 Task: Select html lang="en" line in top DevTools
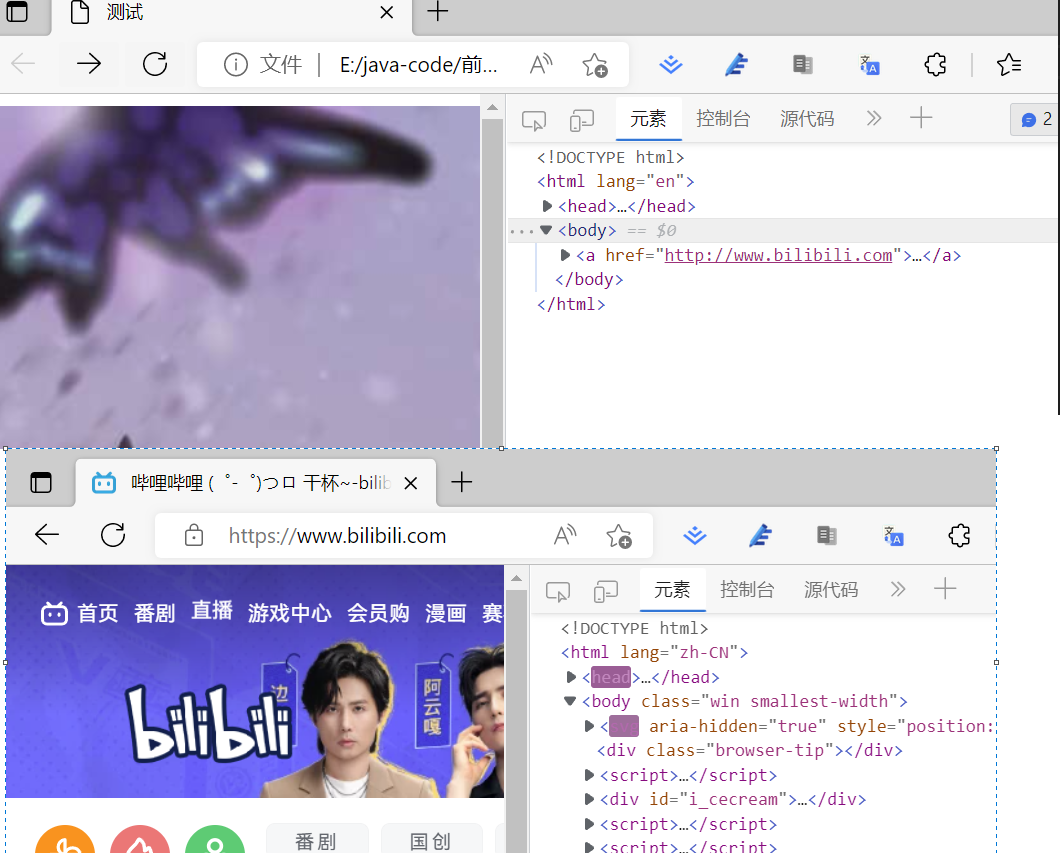[x=615, y=181]
